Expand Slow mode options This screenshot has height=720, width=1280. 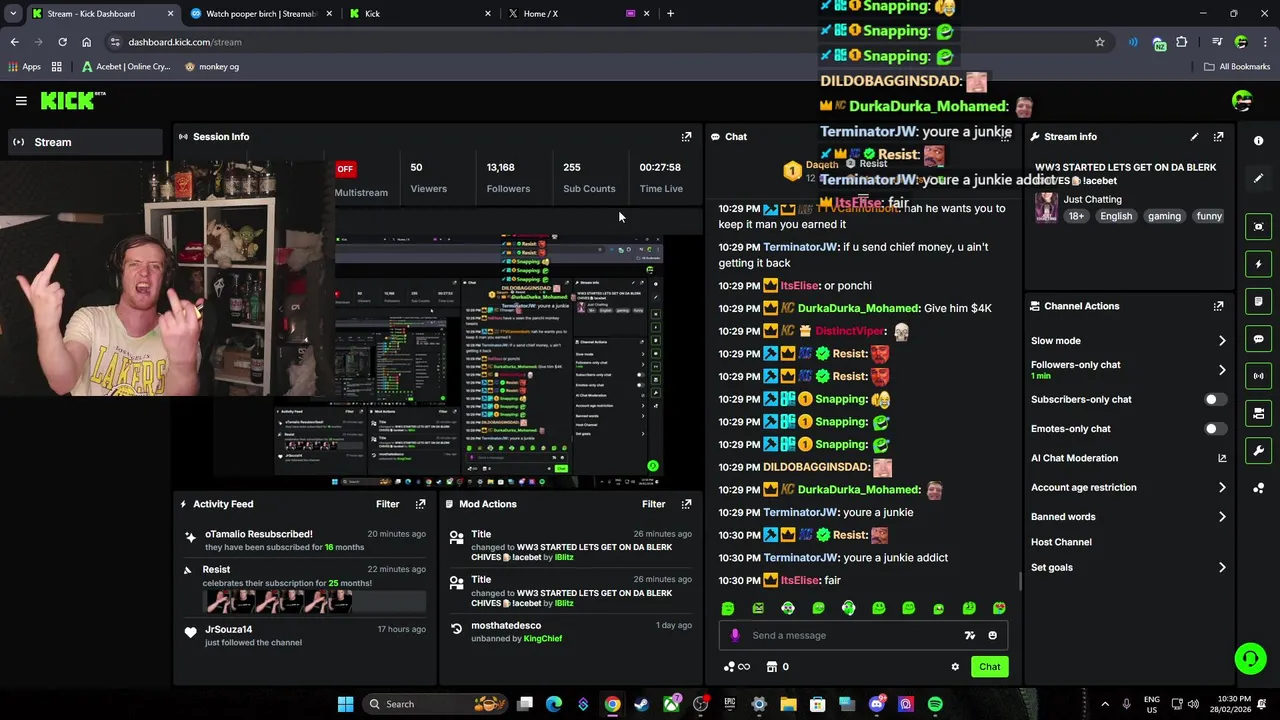pyautogui.click(x=1222, y=341)
